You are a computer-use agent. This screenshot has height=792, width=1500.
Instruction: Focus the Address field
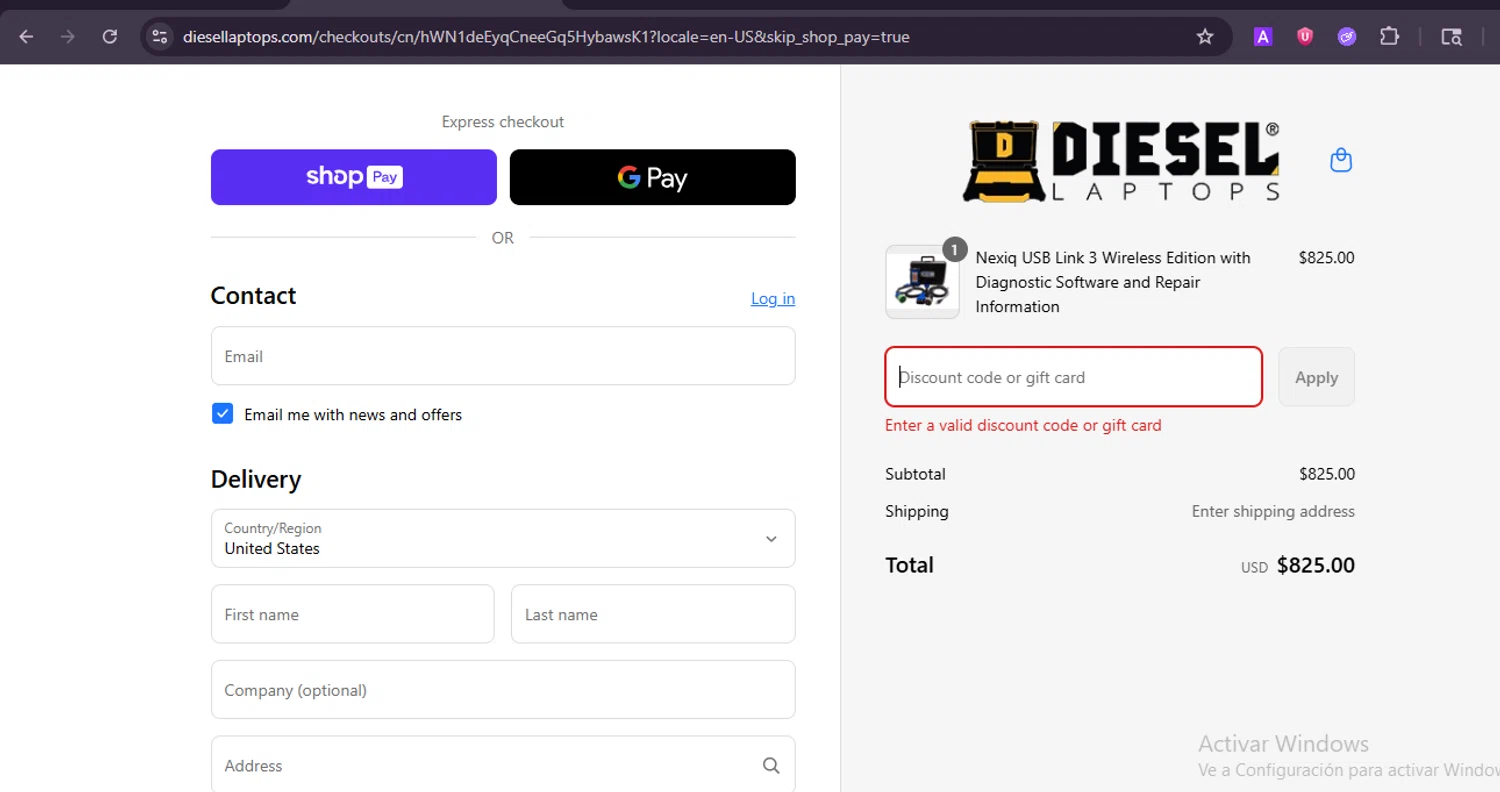[x=503, y=765]
